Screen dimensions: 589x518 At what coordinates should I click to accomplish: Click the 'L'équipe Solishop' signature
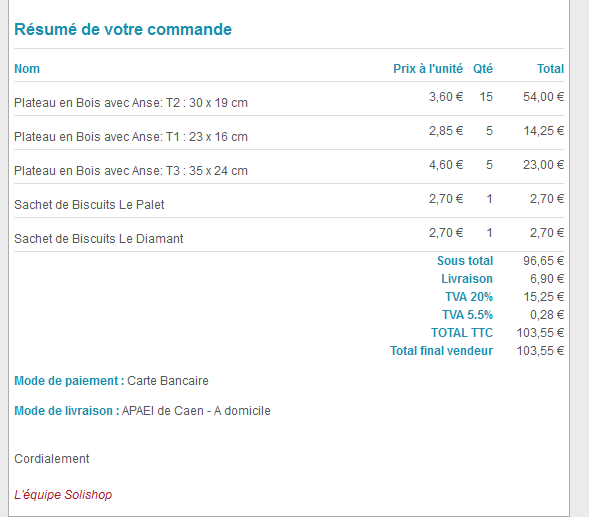pos(63,495)
